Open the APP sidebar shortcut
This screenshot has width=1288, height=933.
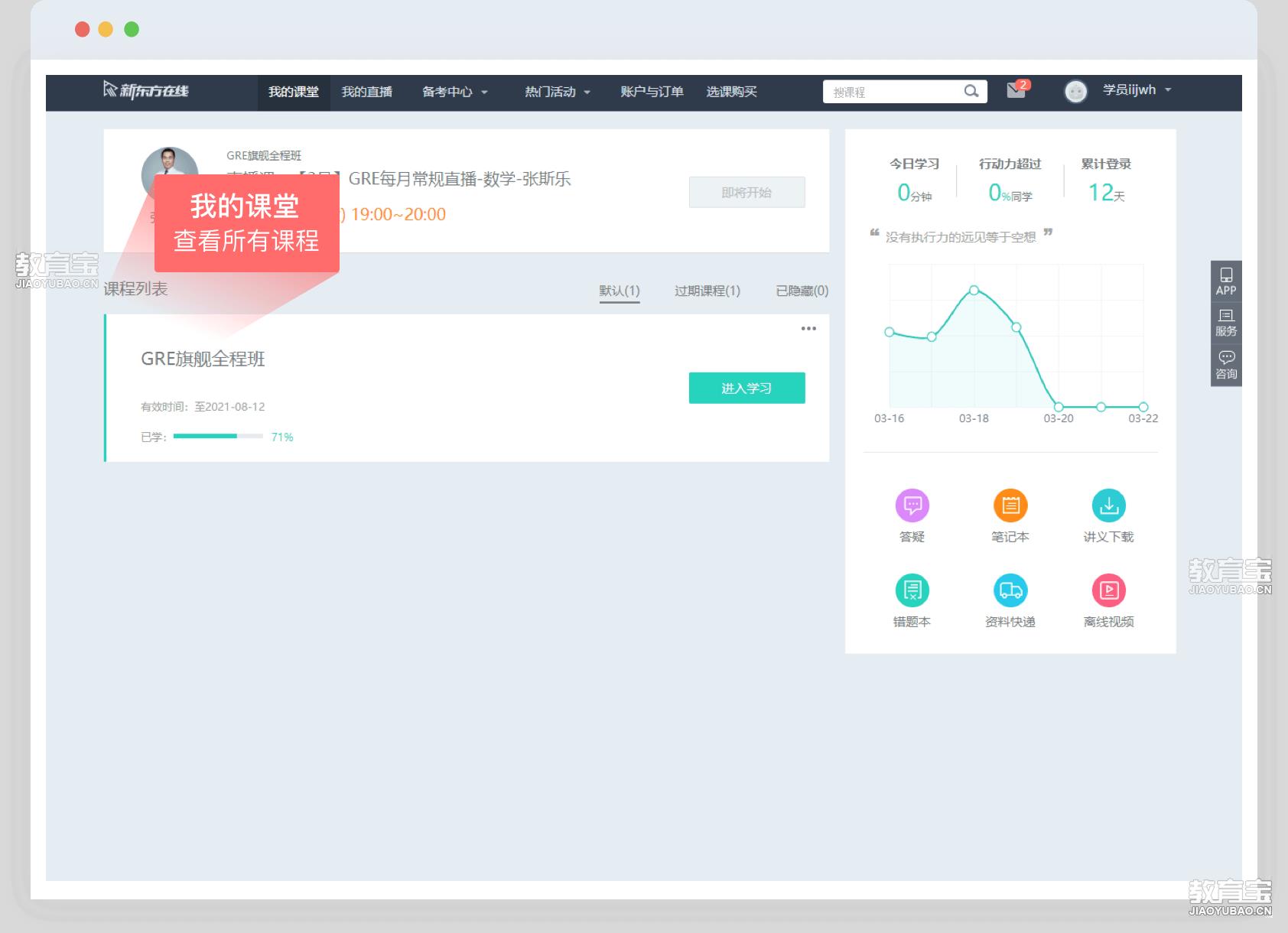[x=1225, y=281]
